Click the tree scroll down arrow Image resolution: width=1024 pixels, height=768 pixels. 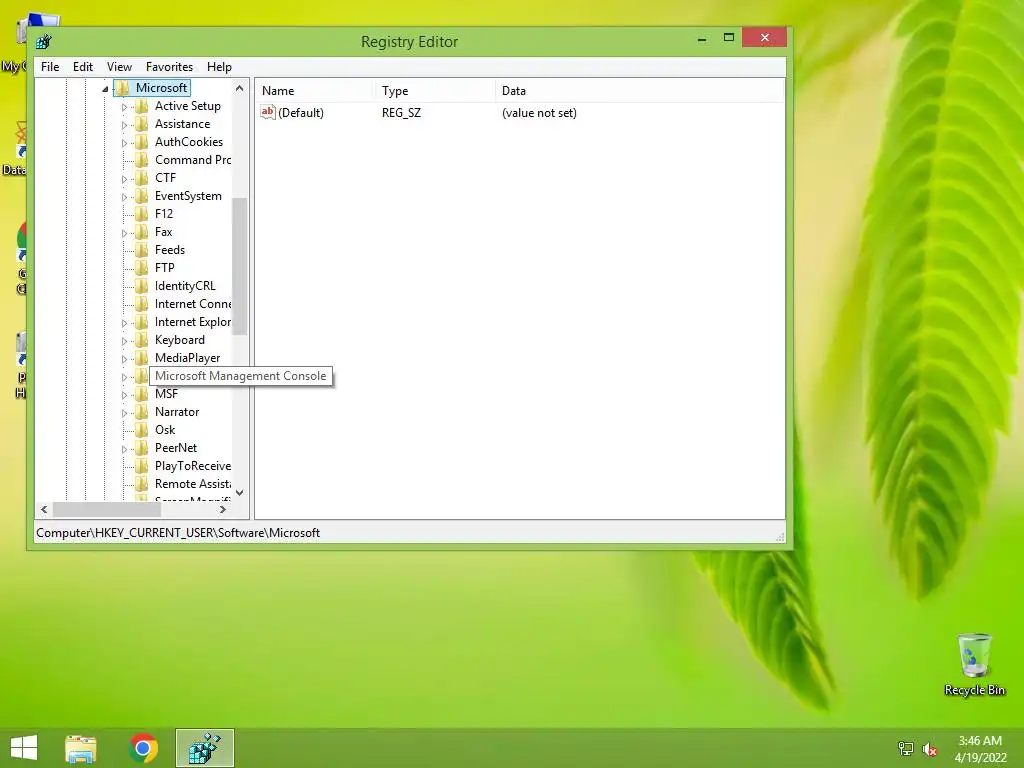240,493
